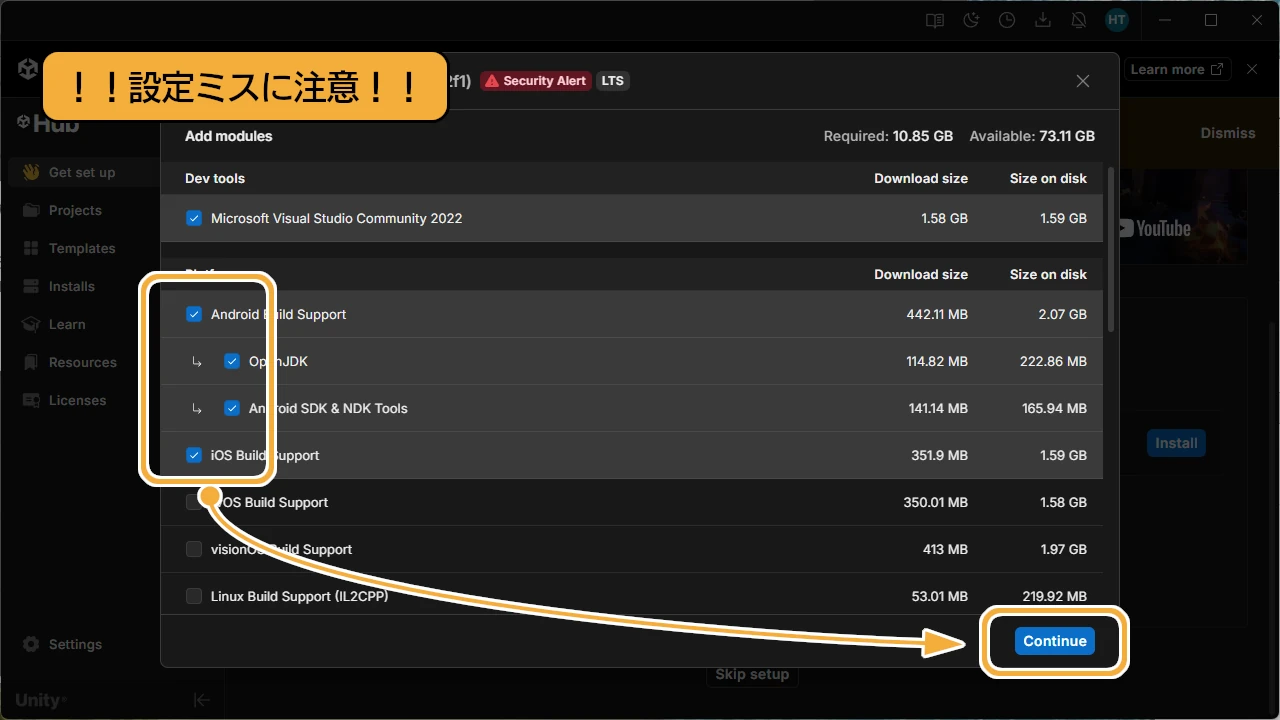Click Dismiss on the background banner
Screen dimensions: 1280x720
point(1228,133)
